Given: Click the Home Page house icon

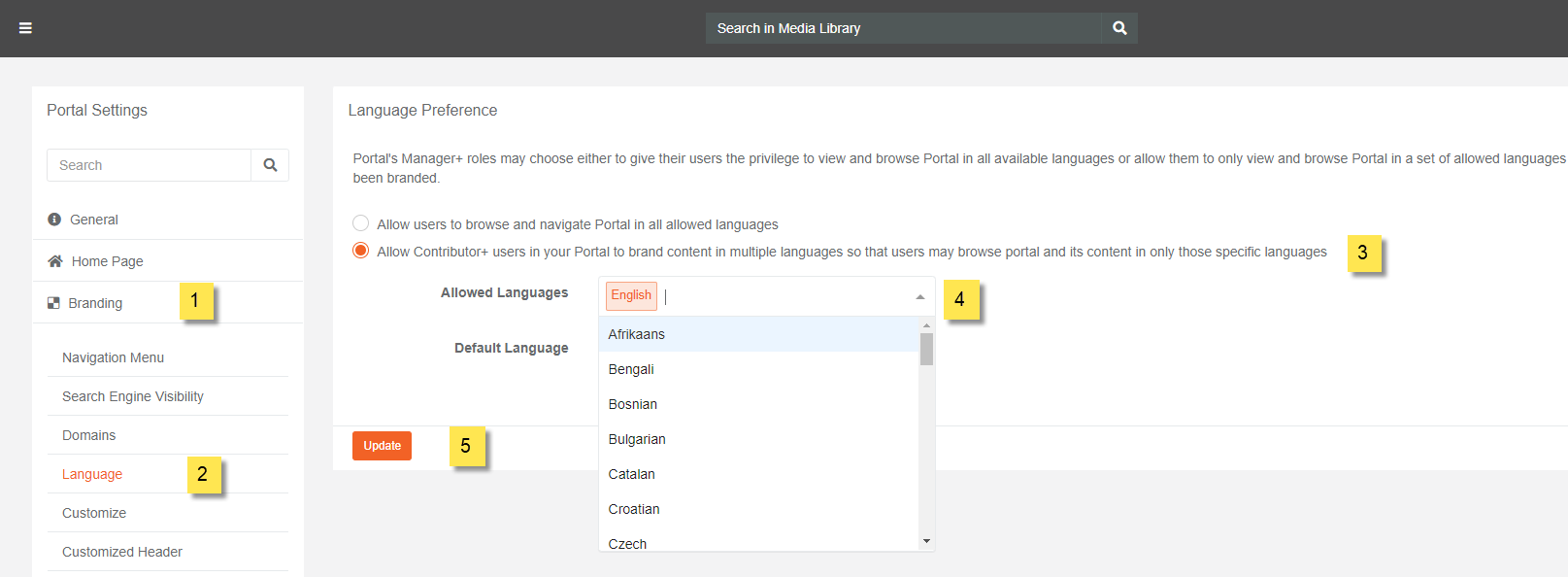Looking at the screenshot, I should coord(55,261).
